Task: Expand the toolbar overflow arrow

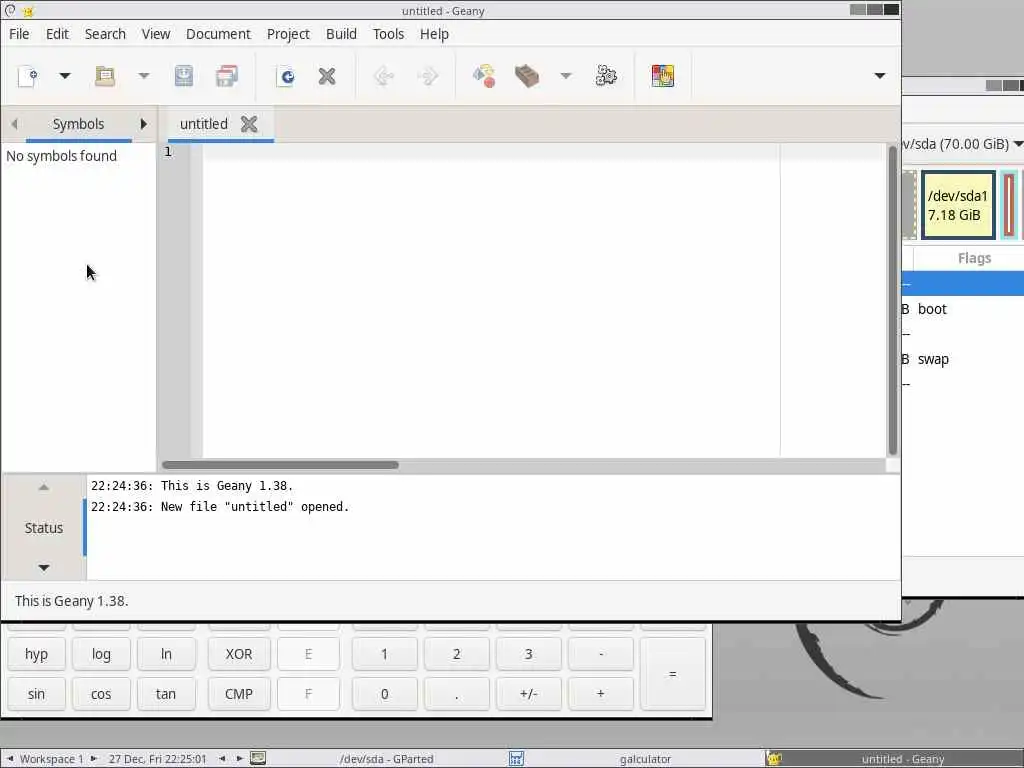Action: click(x=880, y=76)
